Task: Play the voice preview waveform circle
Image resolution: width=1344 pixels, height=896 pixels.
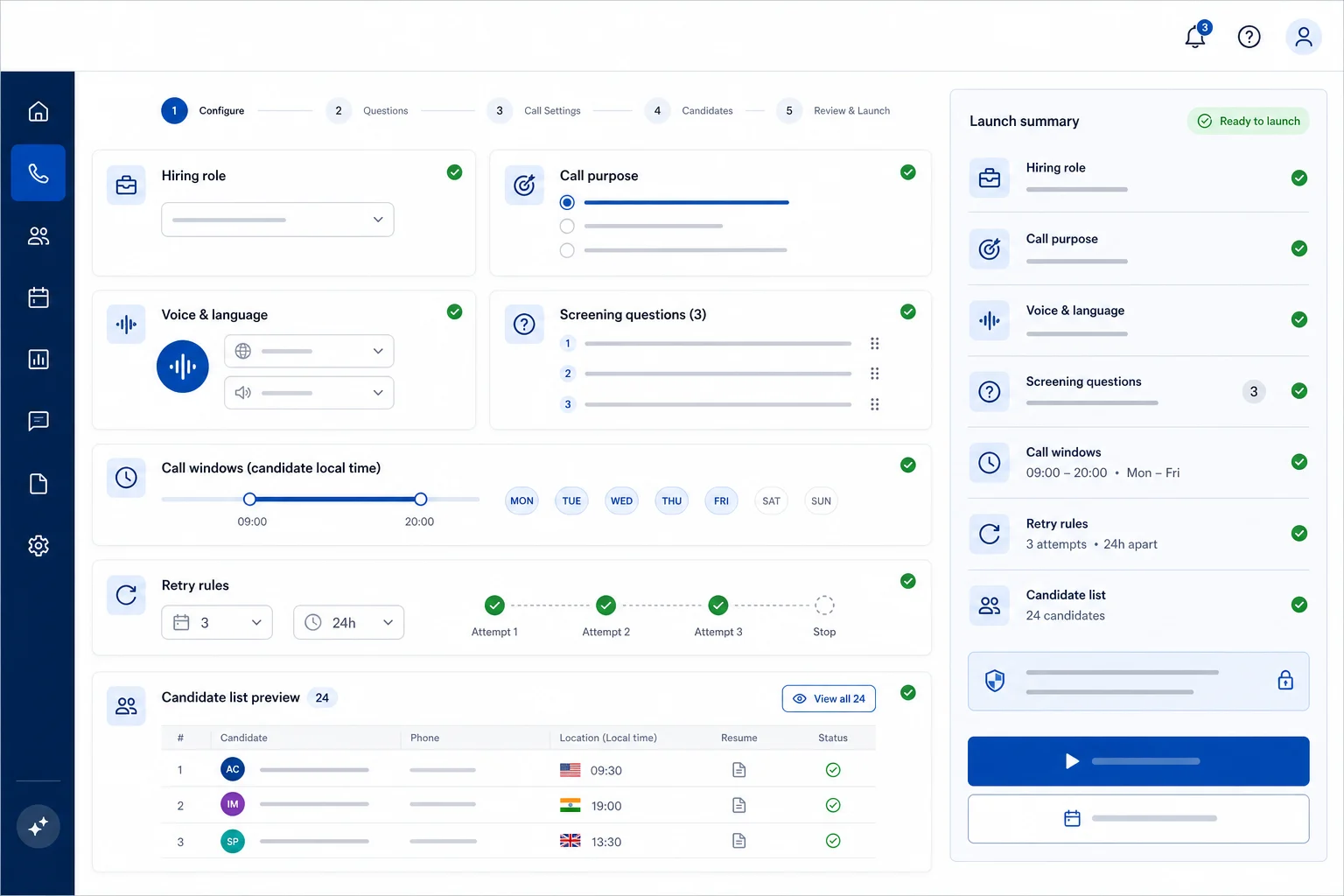Action: point(183,367)
